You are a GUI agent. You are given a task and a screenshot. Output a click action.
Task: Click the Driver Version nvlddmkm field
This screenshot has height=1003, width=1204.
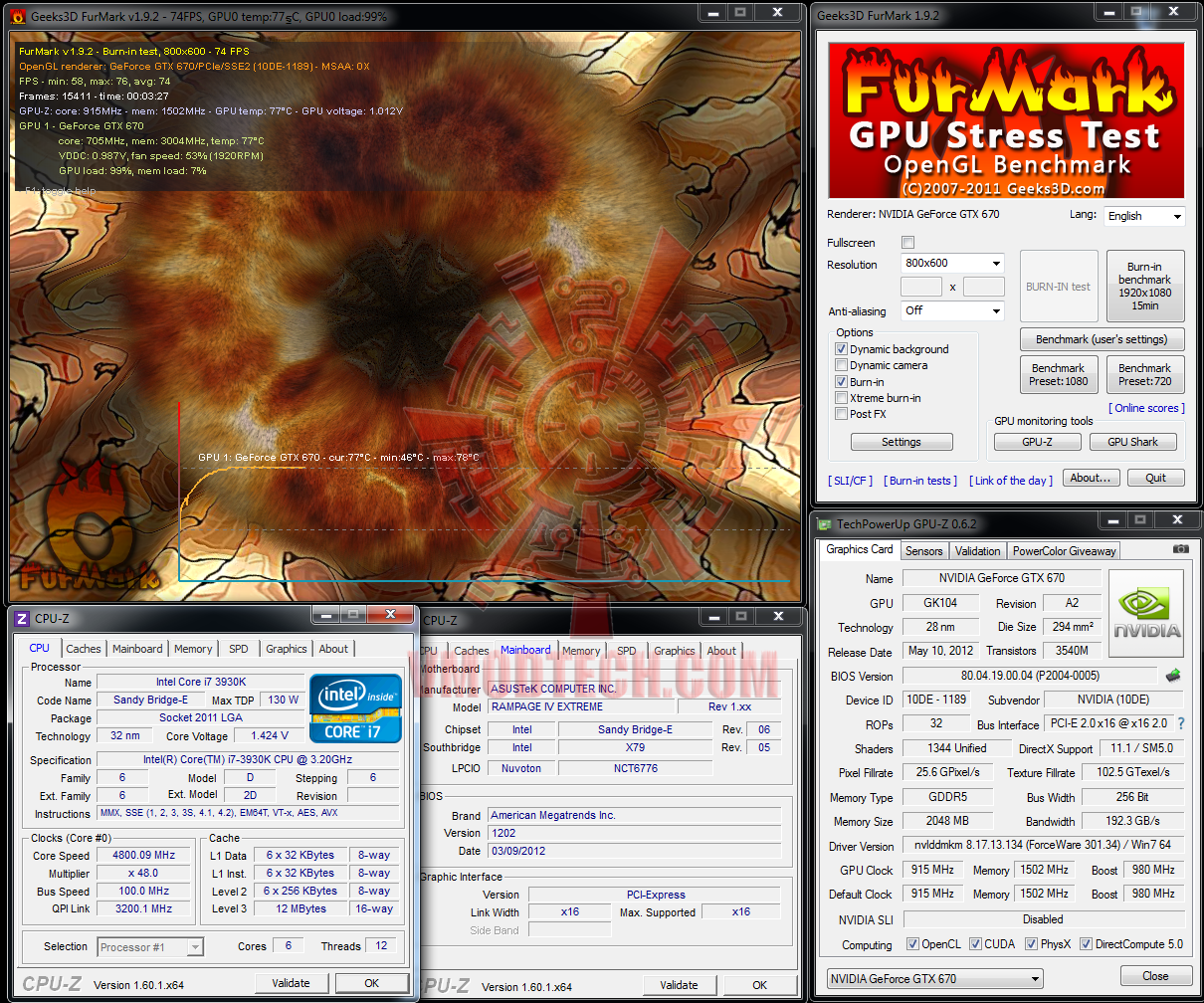coord(1043,845)
